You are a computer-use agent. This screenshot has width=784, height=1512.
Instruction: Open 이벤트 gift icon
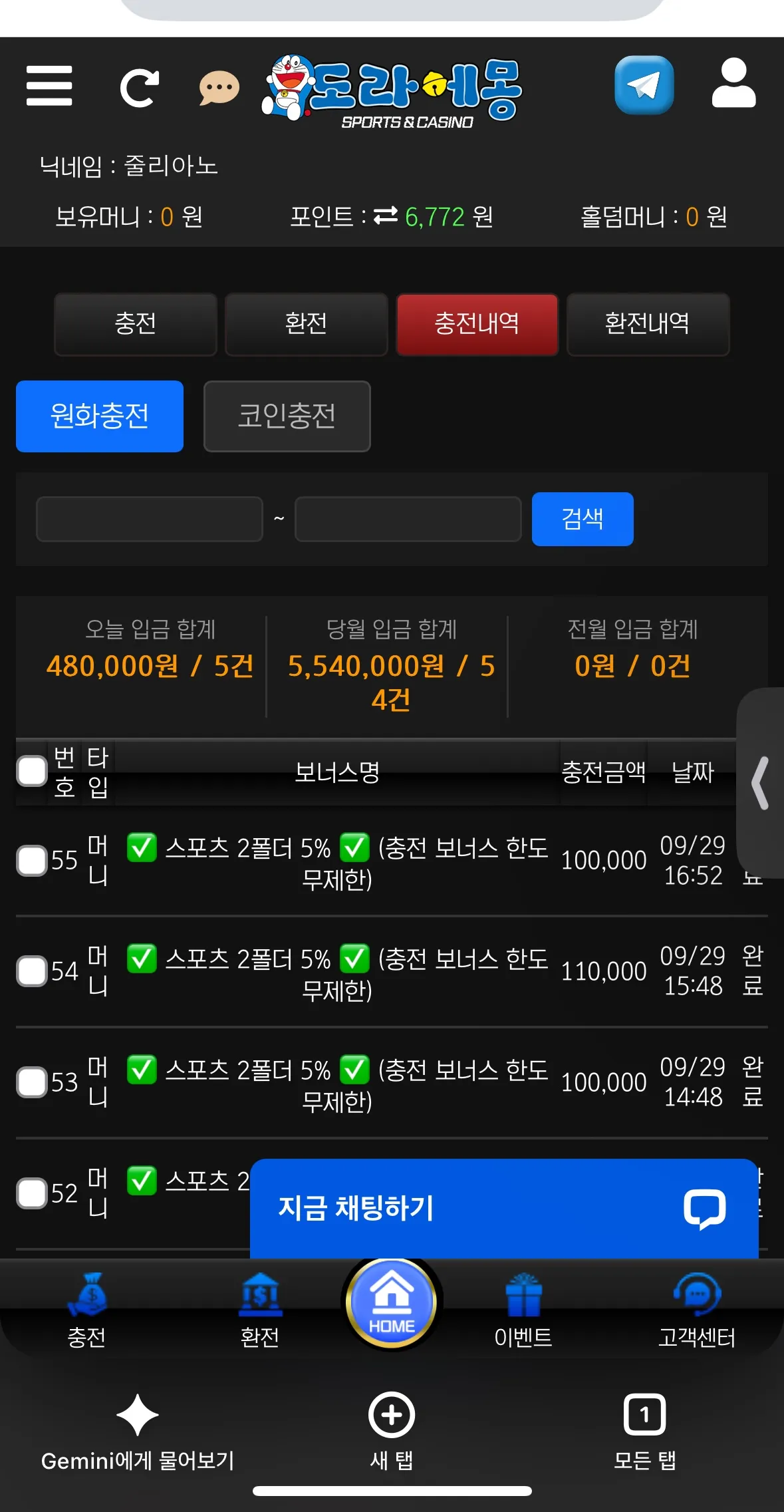[523, 1295]
